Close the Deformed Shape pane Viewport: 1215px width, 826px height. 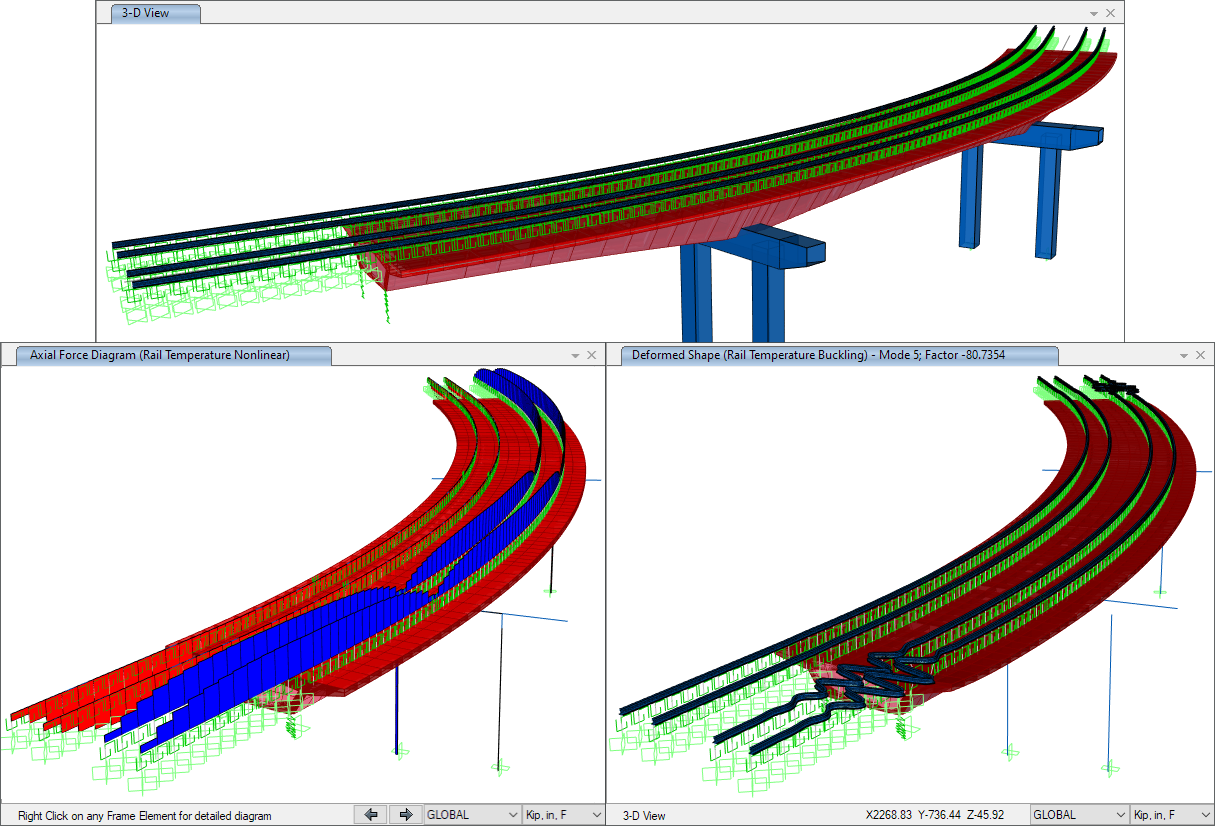[x=1200, y=355]
